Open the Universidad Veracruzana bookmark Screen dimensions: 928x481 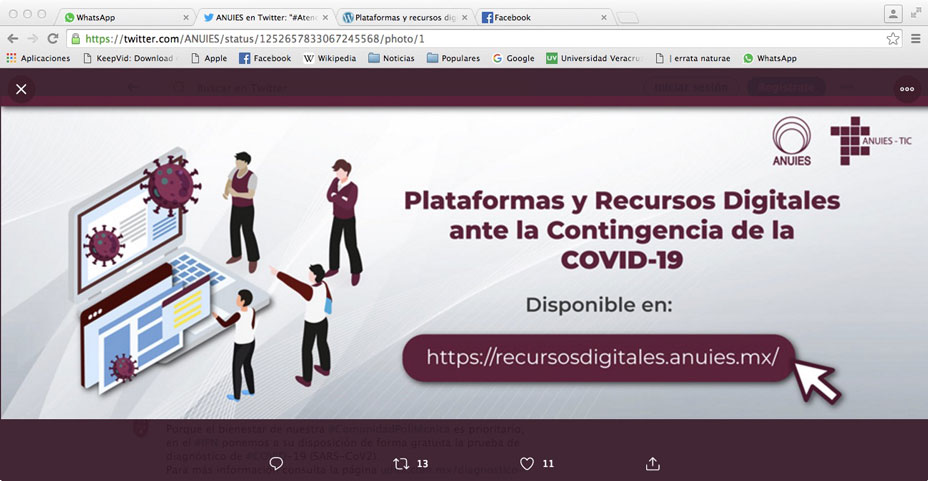pos(595,58)
